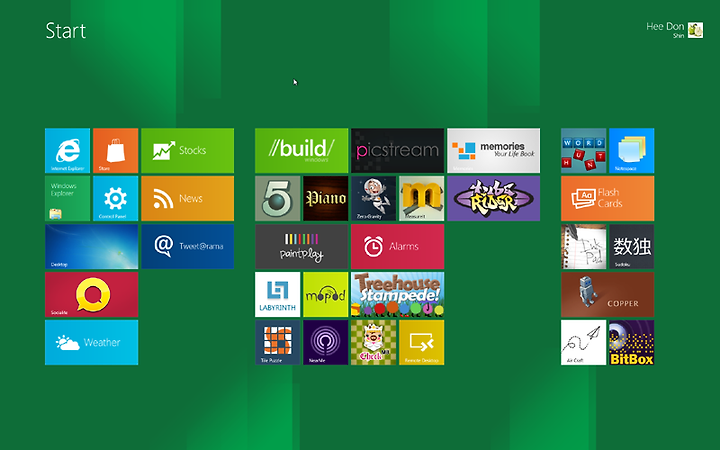Screen dimensions: 720x450
Task: Open the NearMe purple tile
Action: pyautogui.click(x=326, y=343)
